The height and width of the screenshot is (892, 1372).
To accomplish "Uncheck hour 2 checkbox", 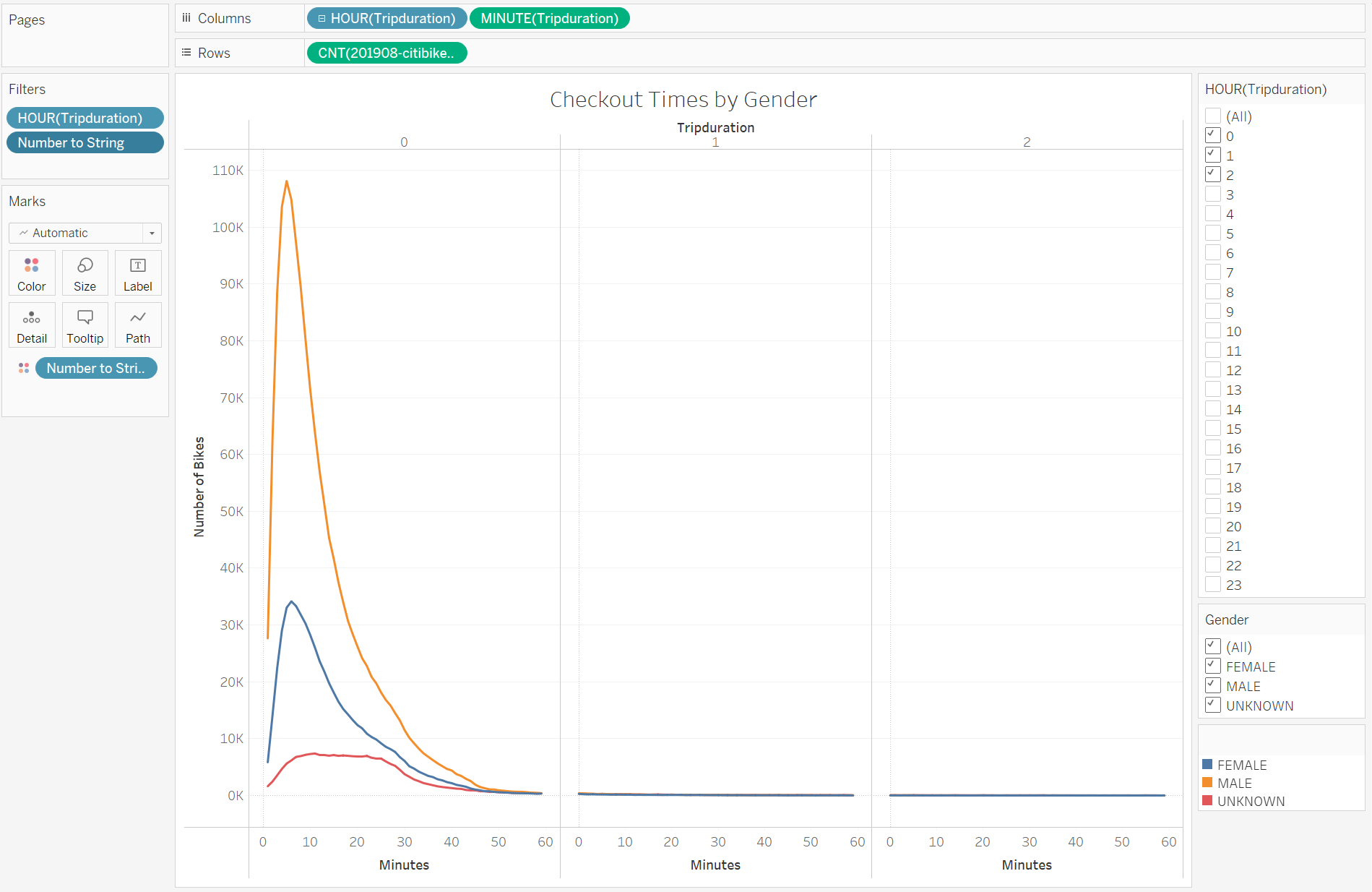I will [x=1213, y=174].
